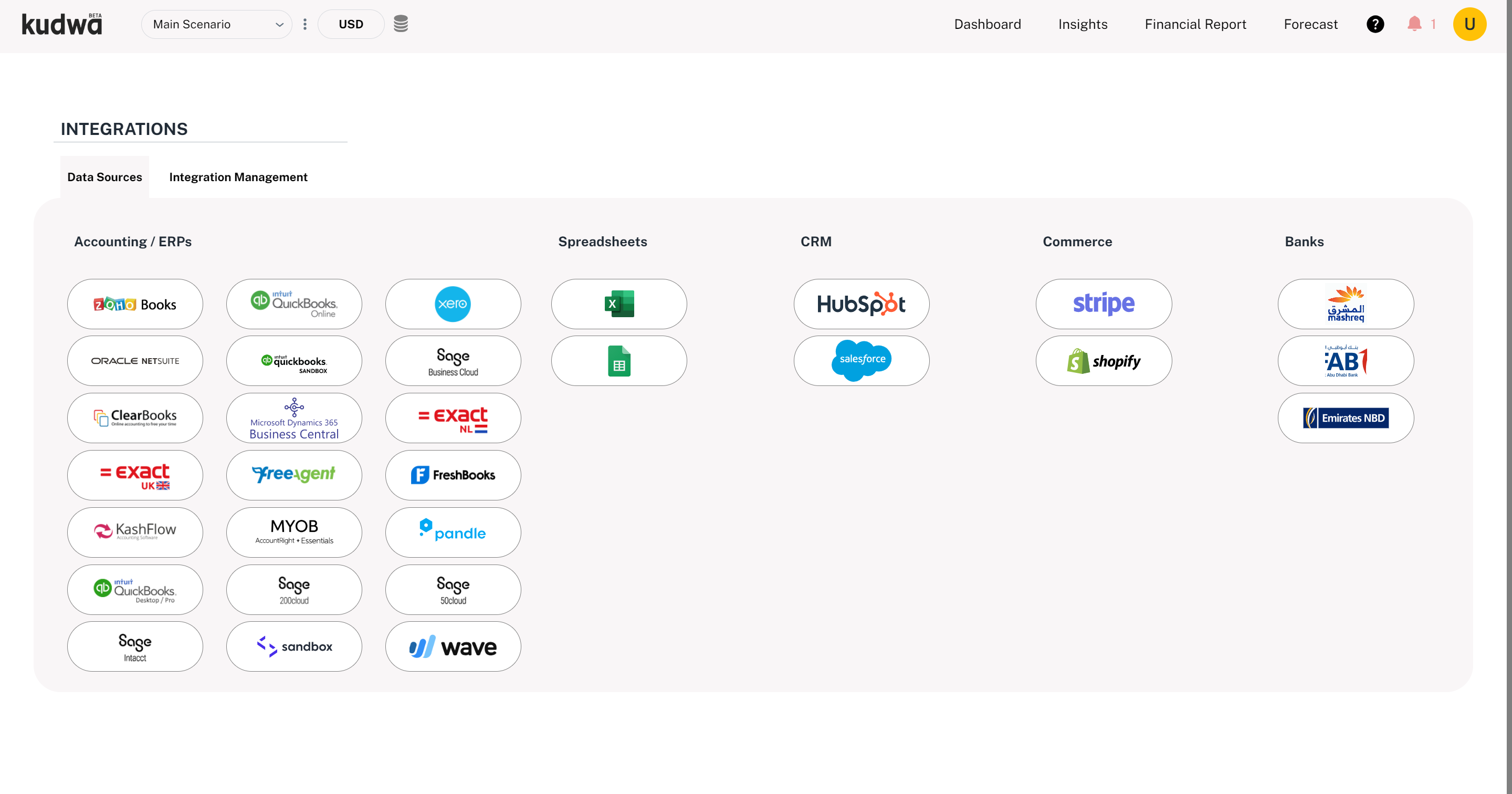
Task: Open the USD currency selector
Action: 350,24
